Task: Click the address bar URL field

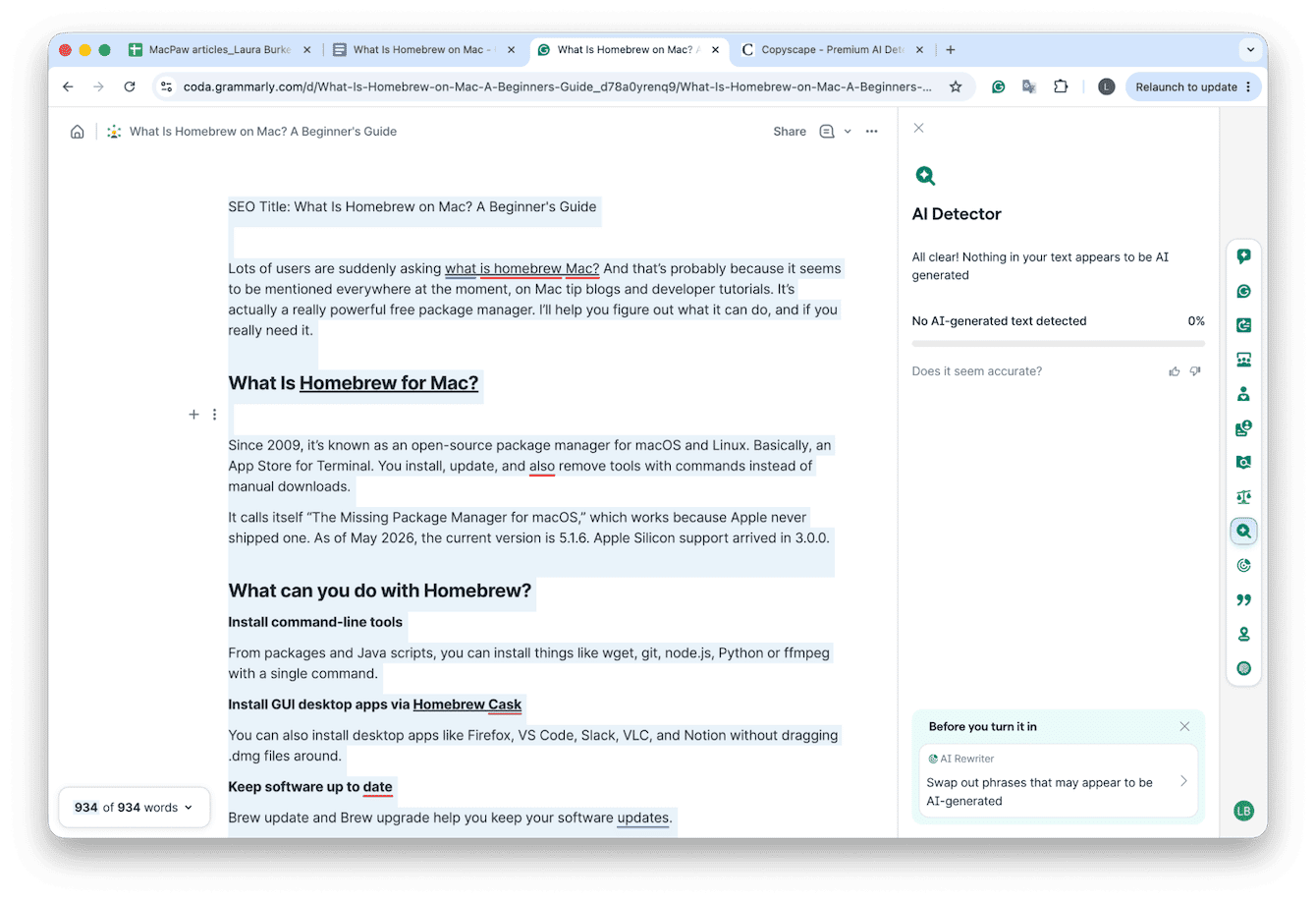Action: click(558, 86)
